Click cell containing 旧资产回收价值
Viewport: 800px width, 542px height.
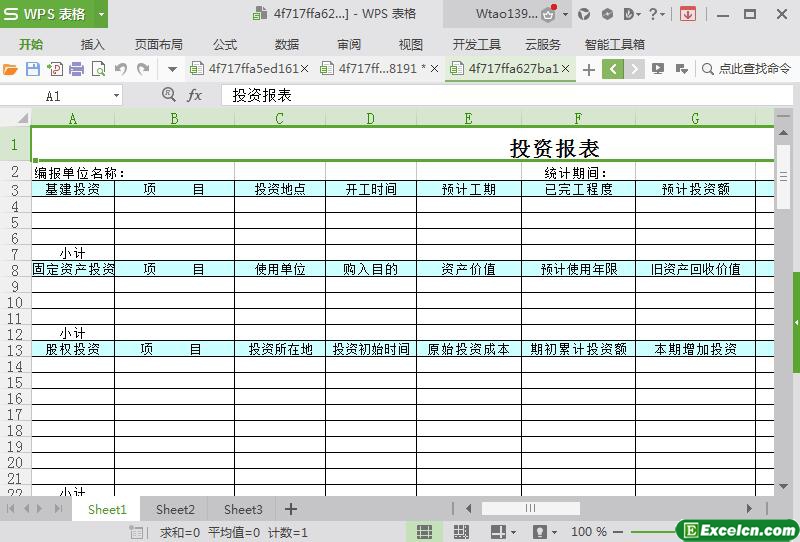click(695, 269)
